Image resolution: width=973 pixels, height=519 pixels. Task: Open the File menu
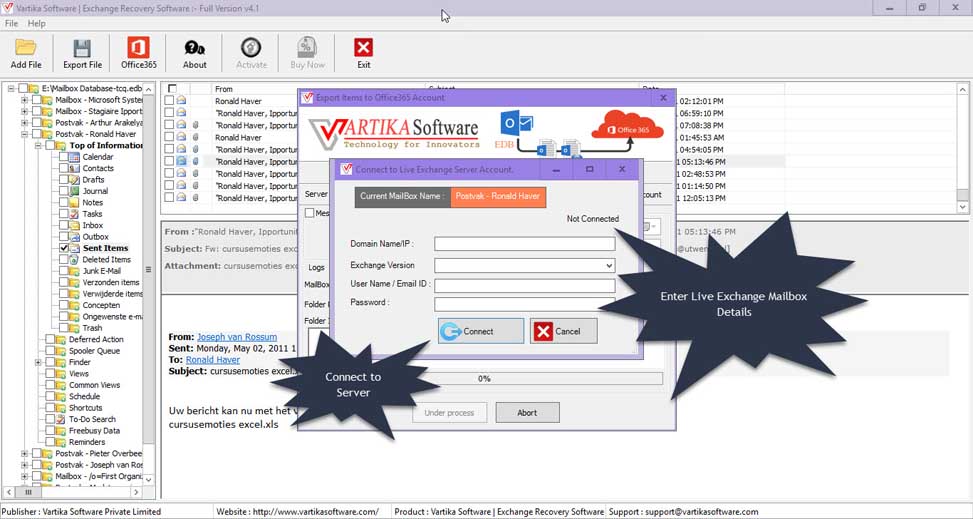[11, 24]
